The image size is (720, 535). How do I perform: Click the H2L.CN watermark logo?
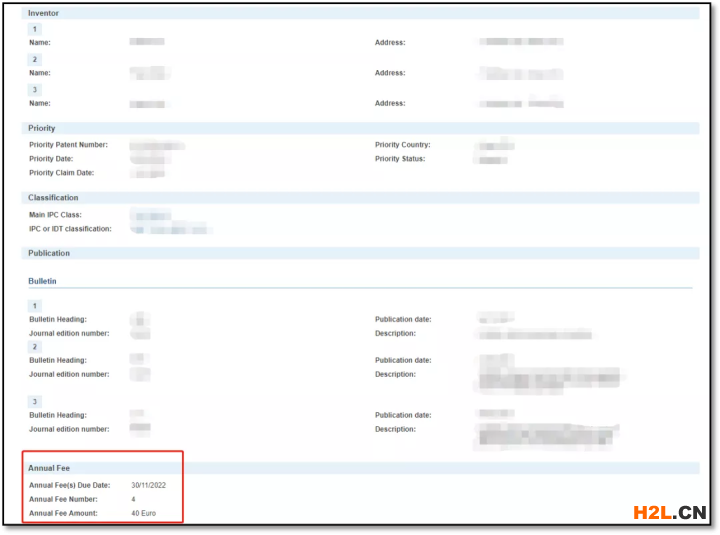[x=670, y=513]
